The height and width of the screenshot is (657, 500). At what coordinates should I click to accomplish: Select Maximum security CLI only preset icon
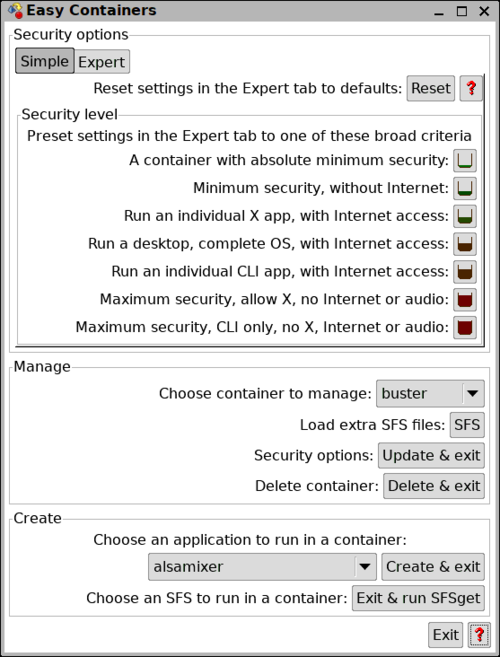pyautogui.click(x=465, y=327)
